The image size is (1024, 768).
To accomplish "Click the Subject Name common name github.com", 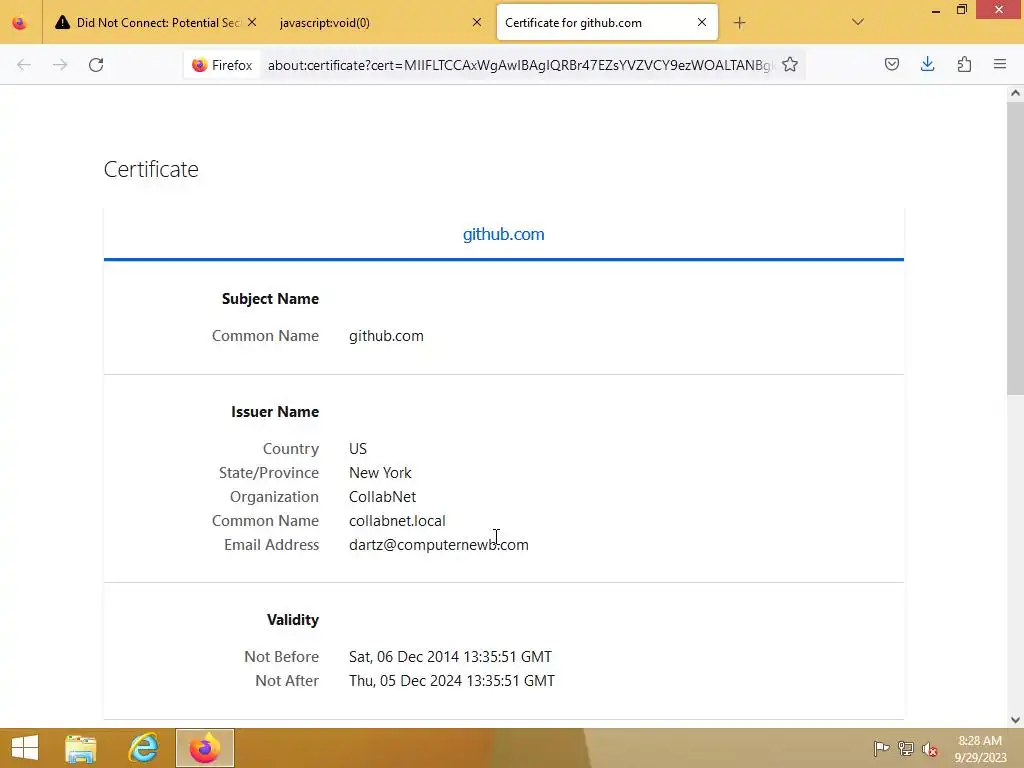I will click(386, 336).
